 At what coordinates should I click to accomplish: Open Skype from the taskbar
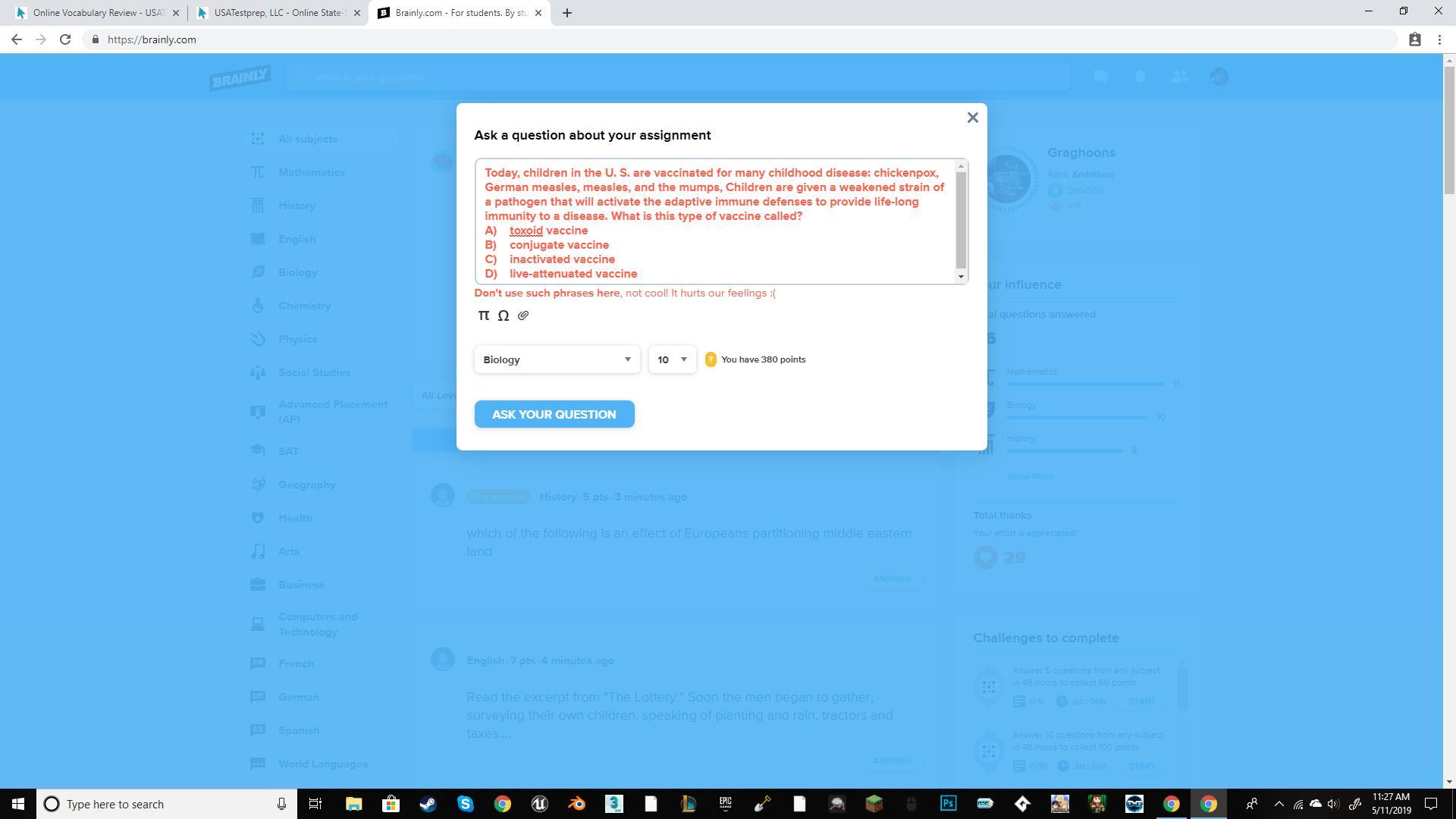pyautogui.click(x=465, y=804)
